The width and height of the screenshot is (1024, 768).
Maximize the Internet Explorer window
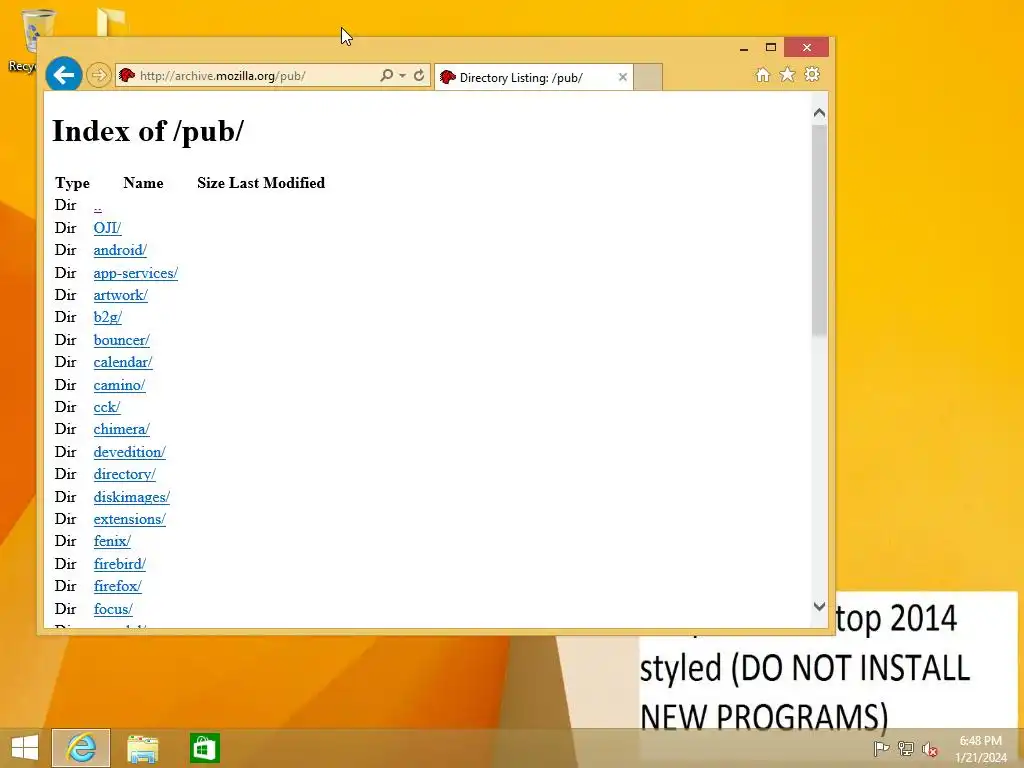(771, 47)
